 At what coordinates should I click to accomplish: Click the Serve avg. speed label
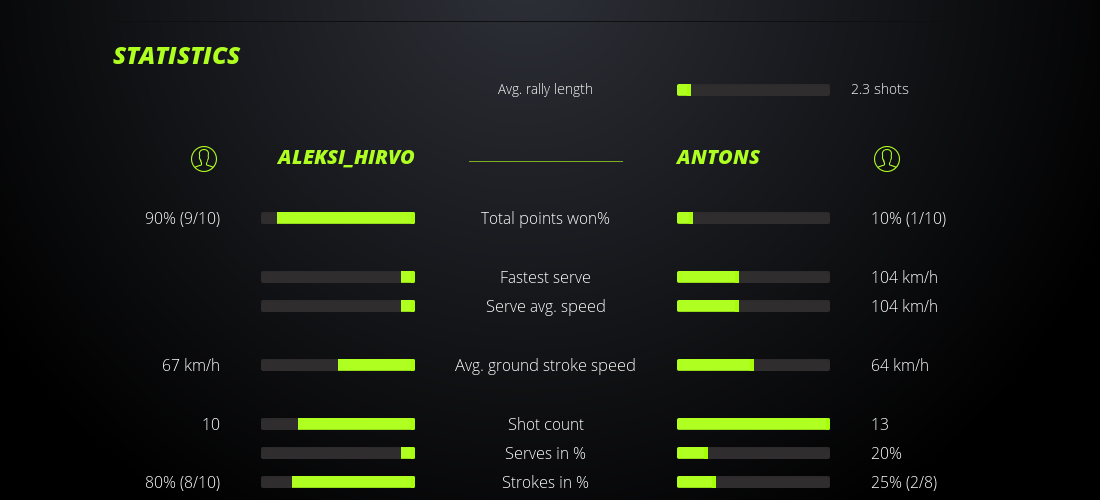point(545,306)
